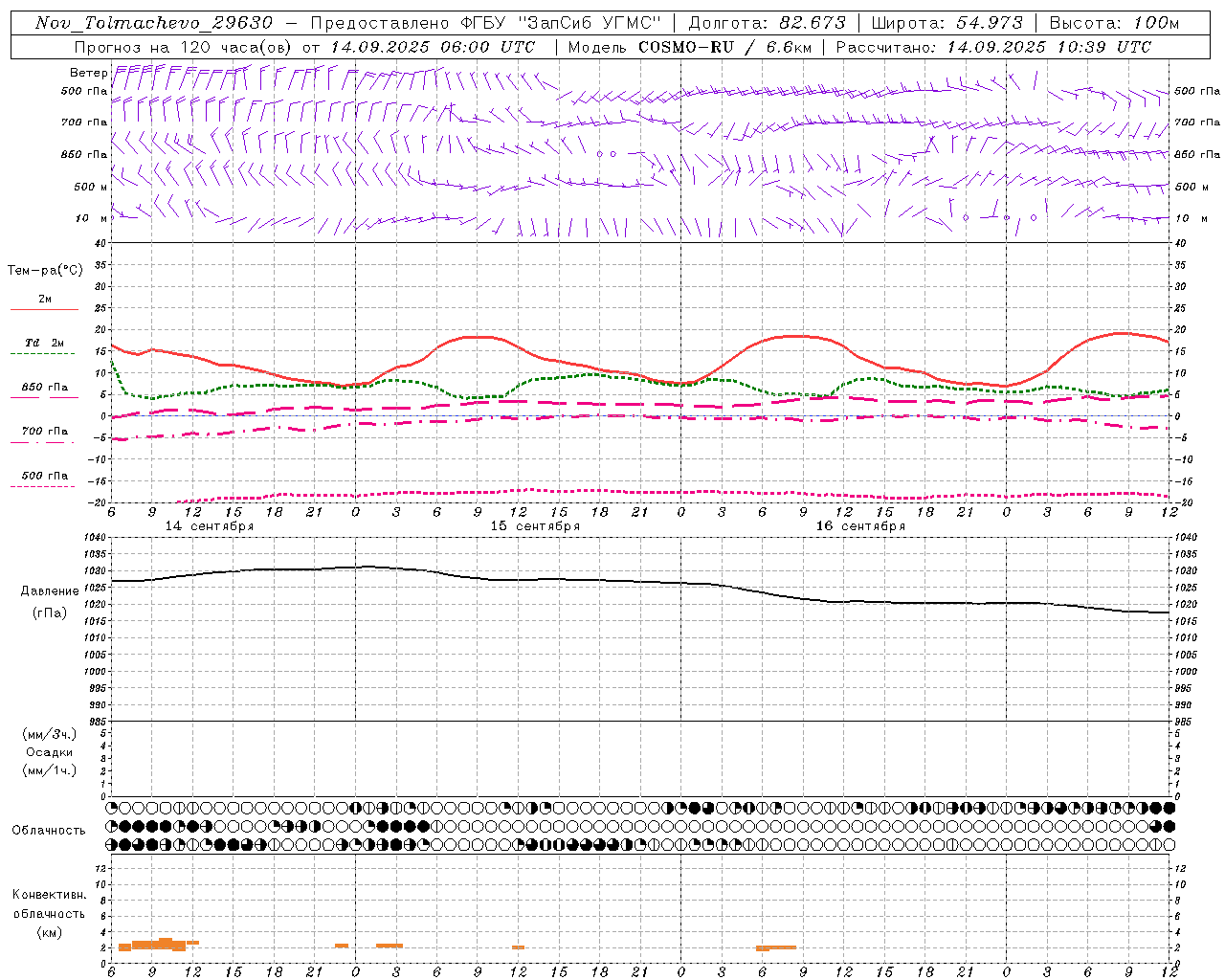
Task: Click the 'Долгота: 82.673' longitude value
Action: (768, 23)
